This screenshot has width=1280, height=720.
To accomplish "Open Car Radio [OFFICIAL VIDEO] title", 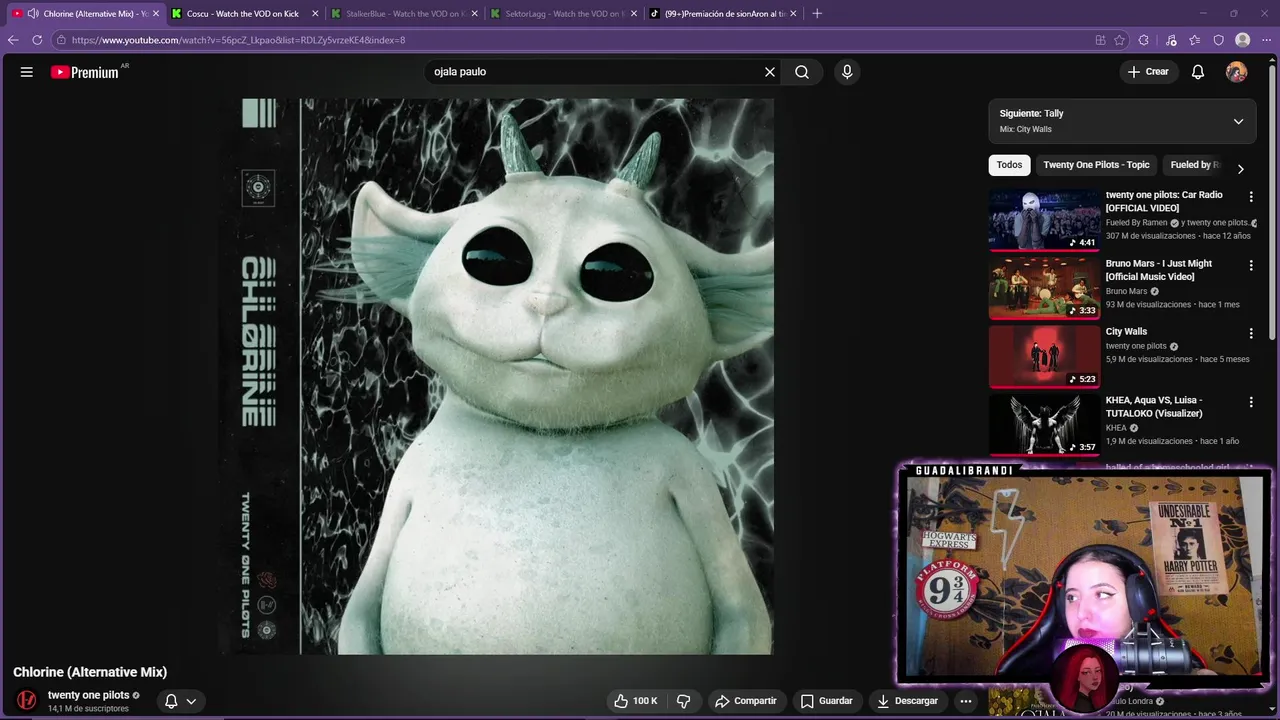I will tap(1164, 201).
